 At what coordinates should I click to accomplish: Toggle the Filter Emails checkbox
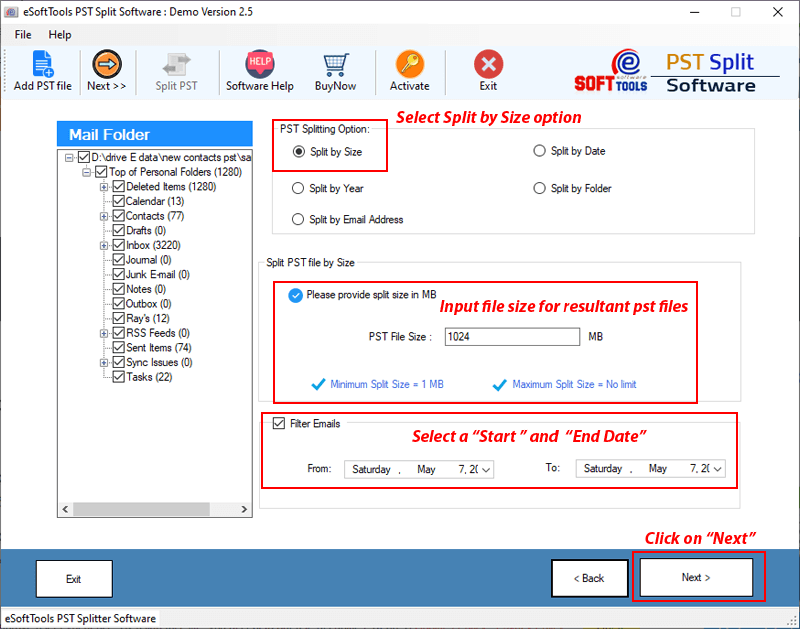click(279, 424)
